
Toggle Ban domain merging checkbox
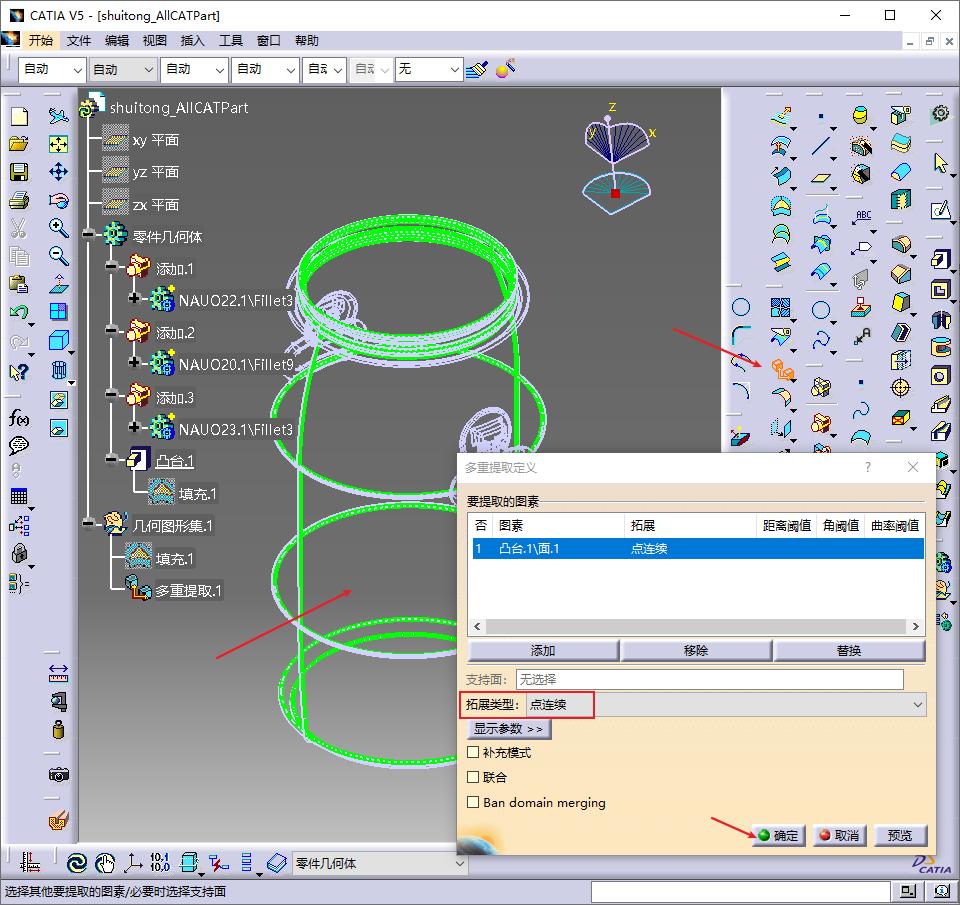point(473,802)
